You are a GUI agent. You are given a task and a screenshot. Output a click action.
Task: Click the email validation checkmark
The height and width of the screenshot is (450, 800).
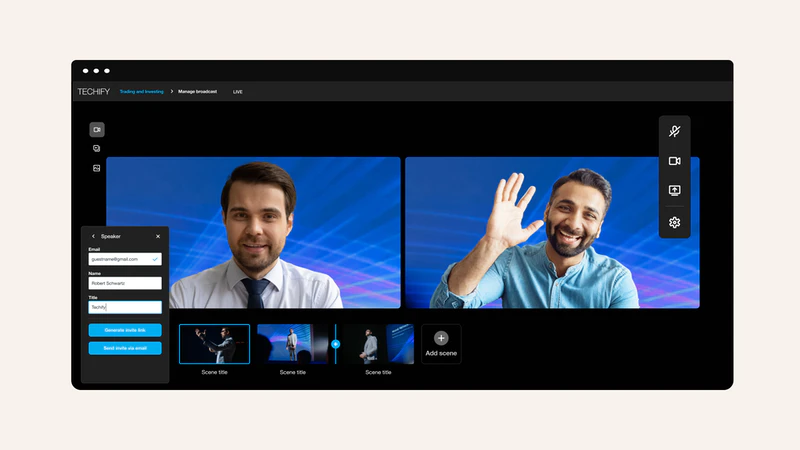click(x=155, y=259)
